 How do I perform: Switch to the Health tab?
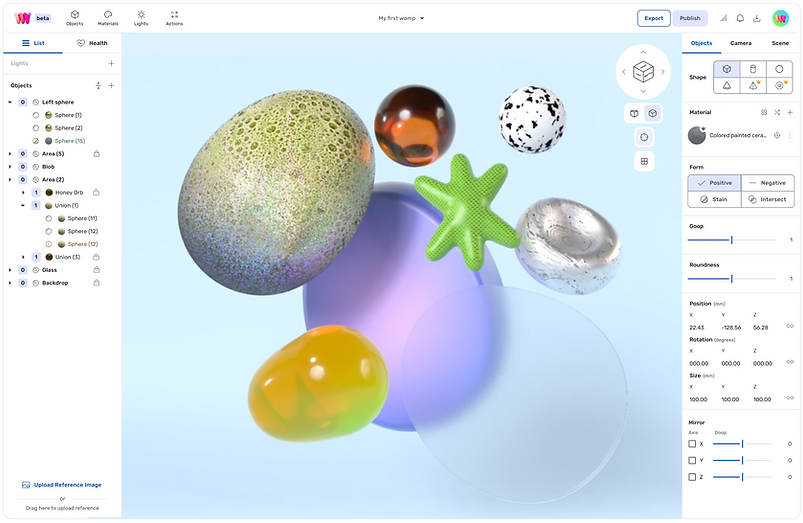click(x=92, y=43)
